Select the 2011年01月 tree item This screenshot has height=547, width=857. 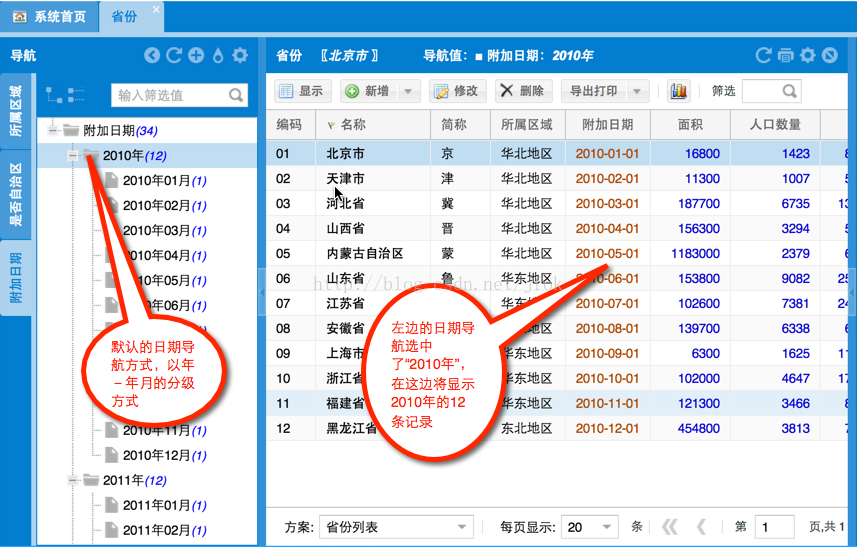(x=155, y=505)
